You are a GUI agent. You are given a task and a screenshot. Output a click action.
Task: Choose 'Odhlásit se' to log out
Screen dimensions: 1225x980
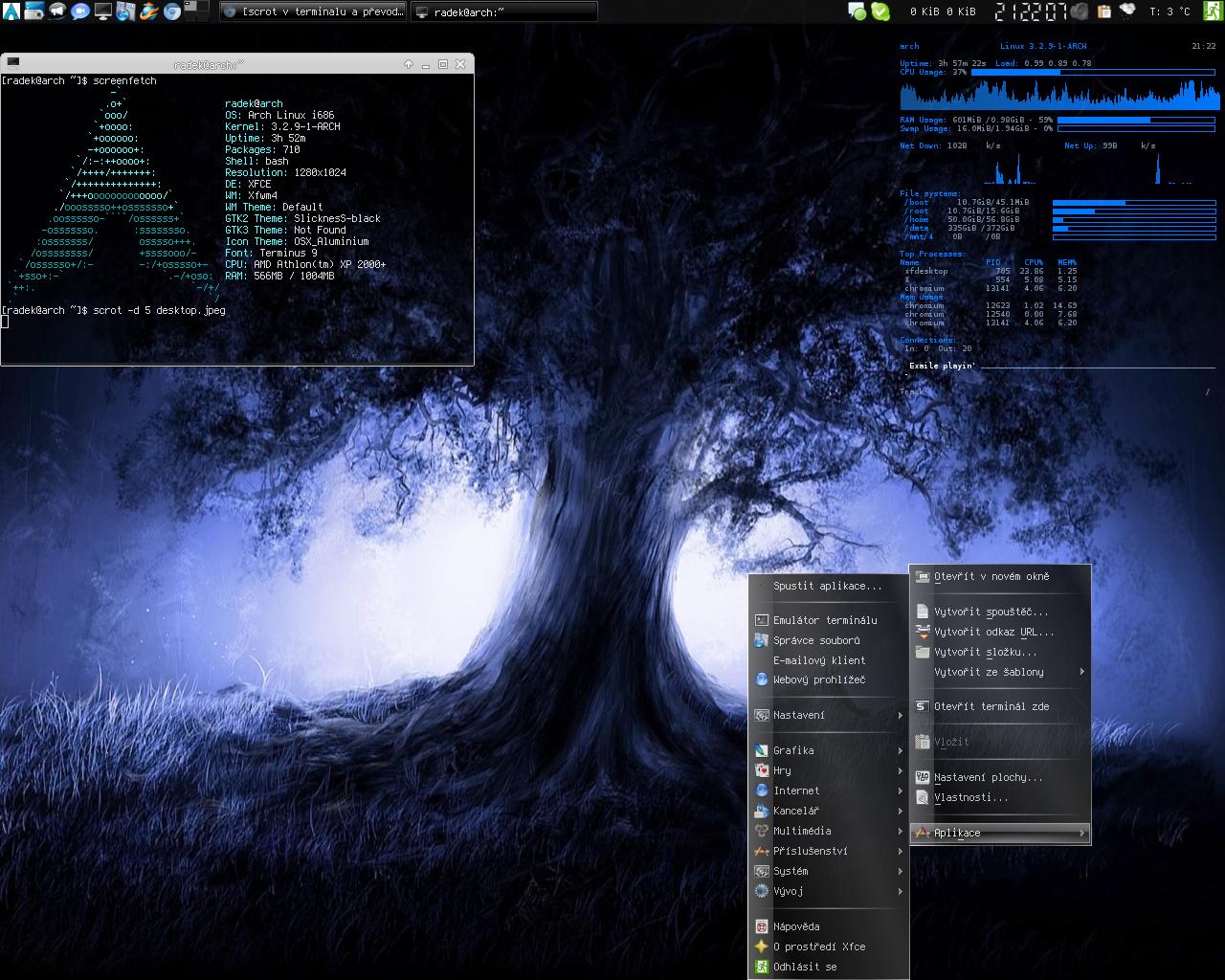pos(827,967)
